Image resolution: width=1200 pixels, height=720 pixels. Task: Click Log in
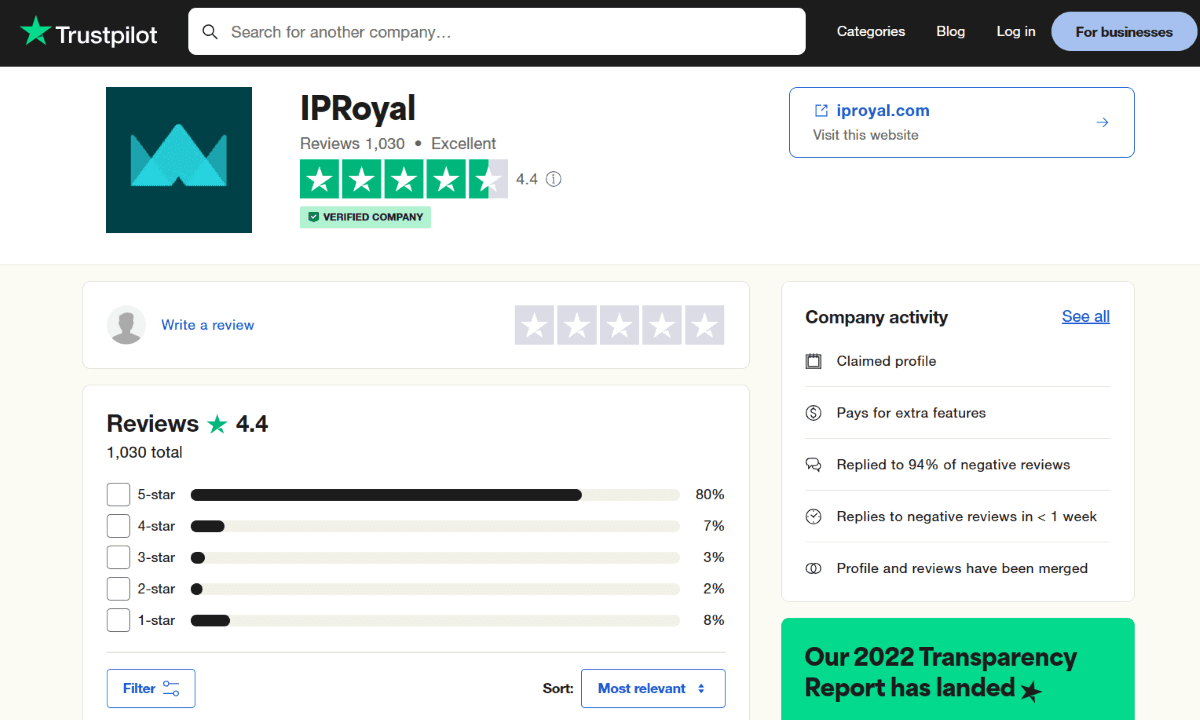1016,32
